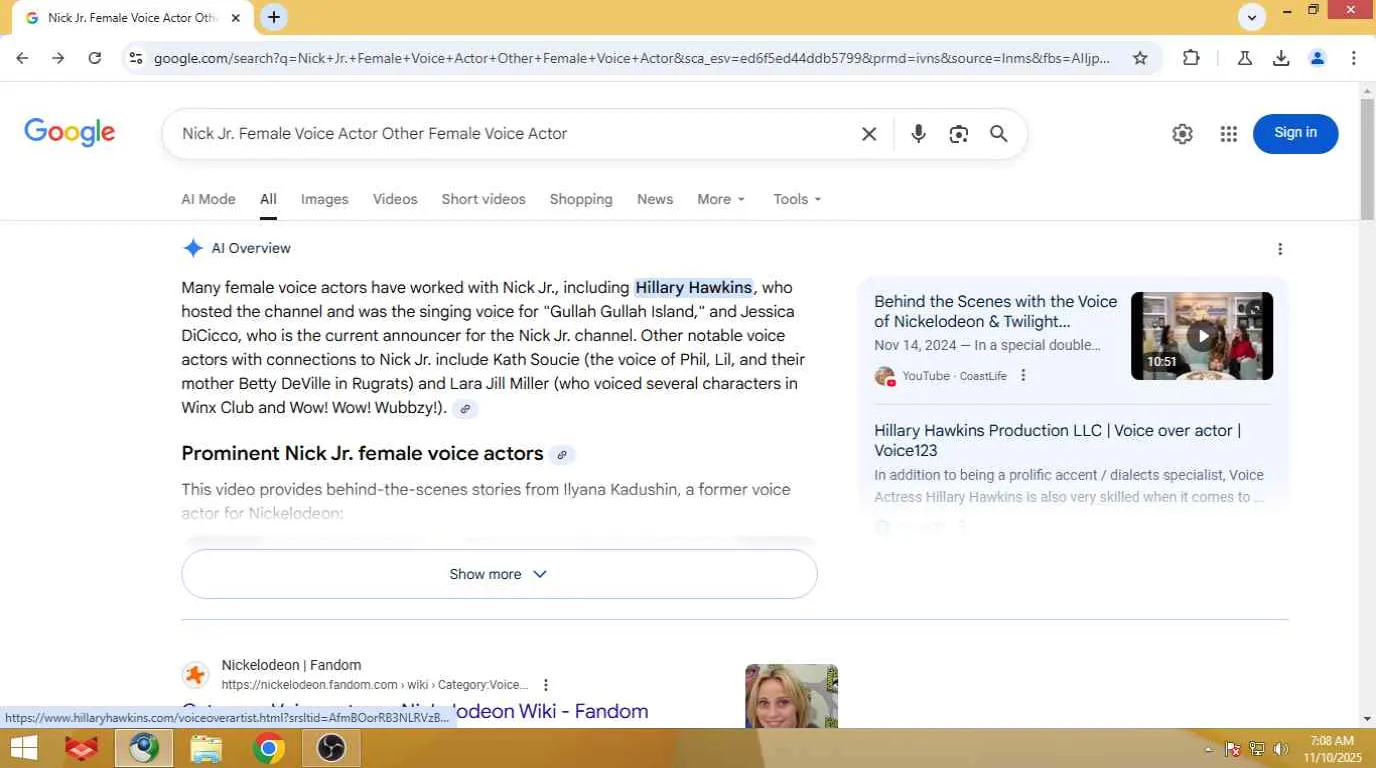Open AI Overview more options menu

click(1280, 249)
